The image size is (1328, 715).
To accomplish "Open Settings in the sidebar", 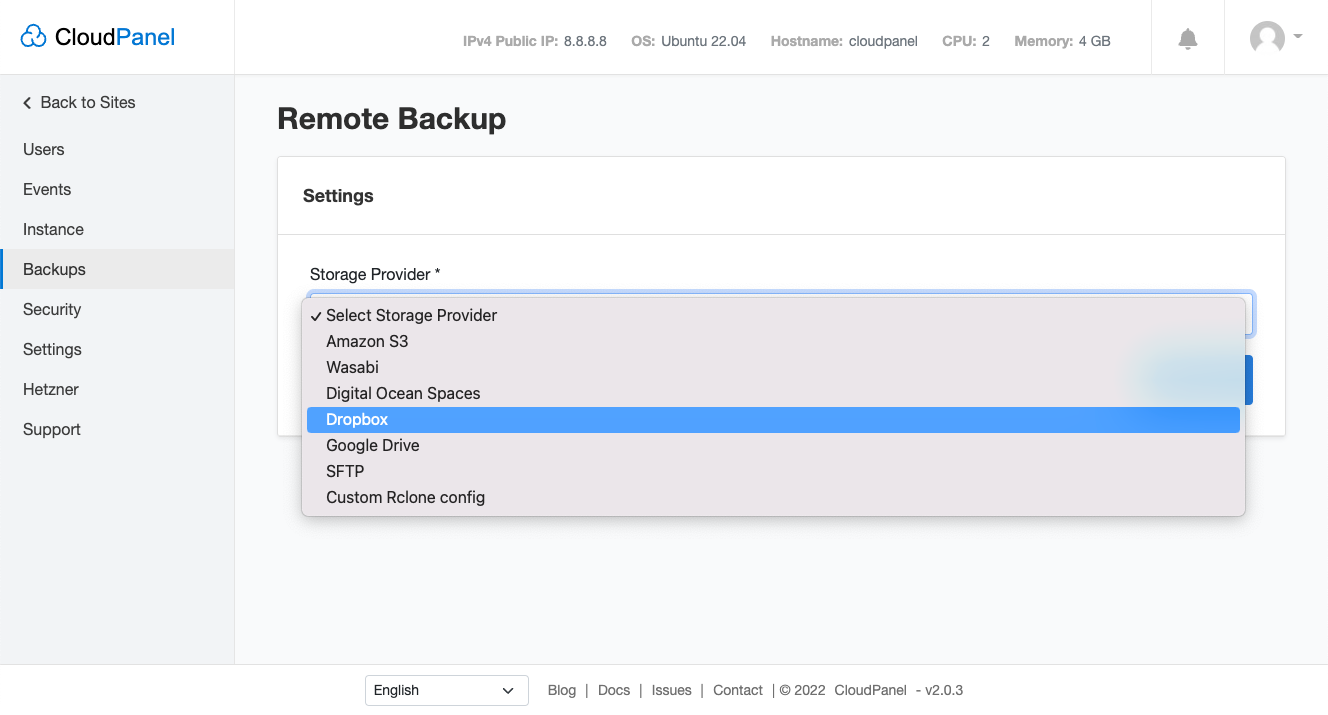I will (x=117, y=349).
